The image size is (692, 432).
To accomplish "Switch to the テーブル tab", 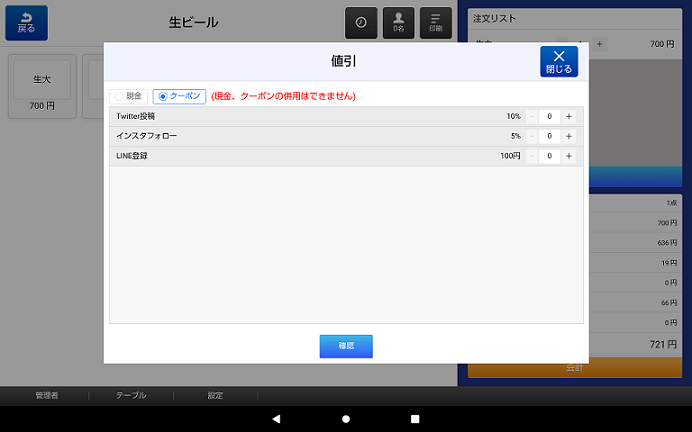I will click(x=131, y=395).
